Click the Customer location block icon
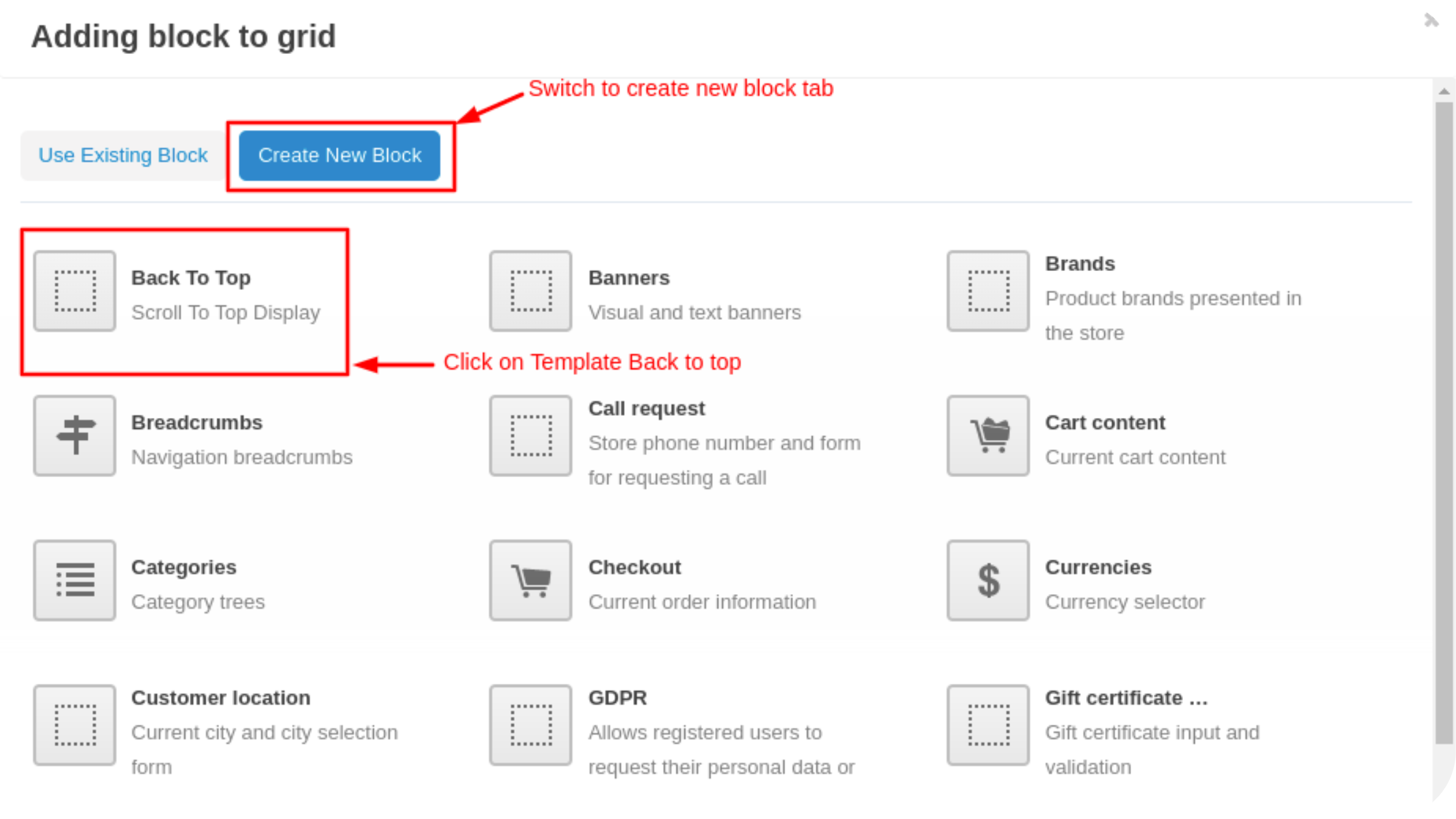Screen dimensions: 1456x819 (x=75, y=725)
